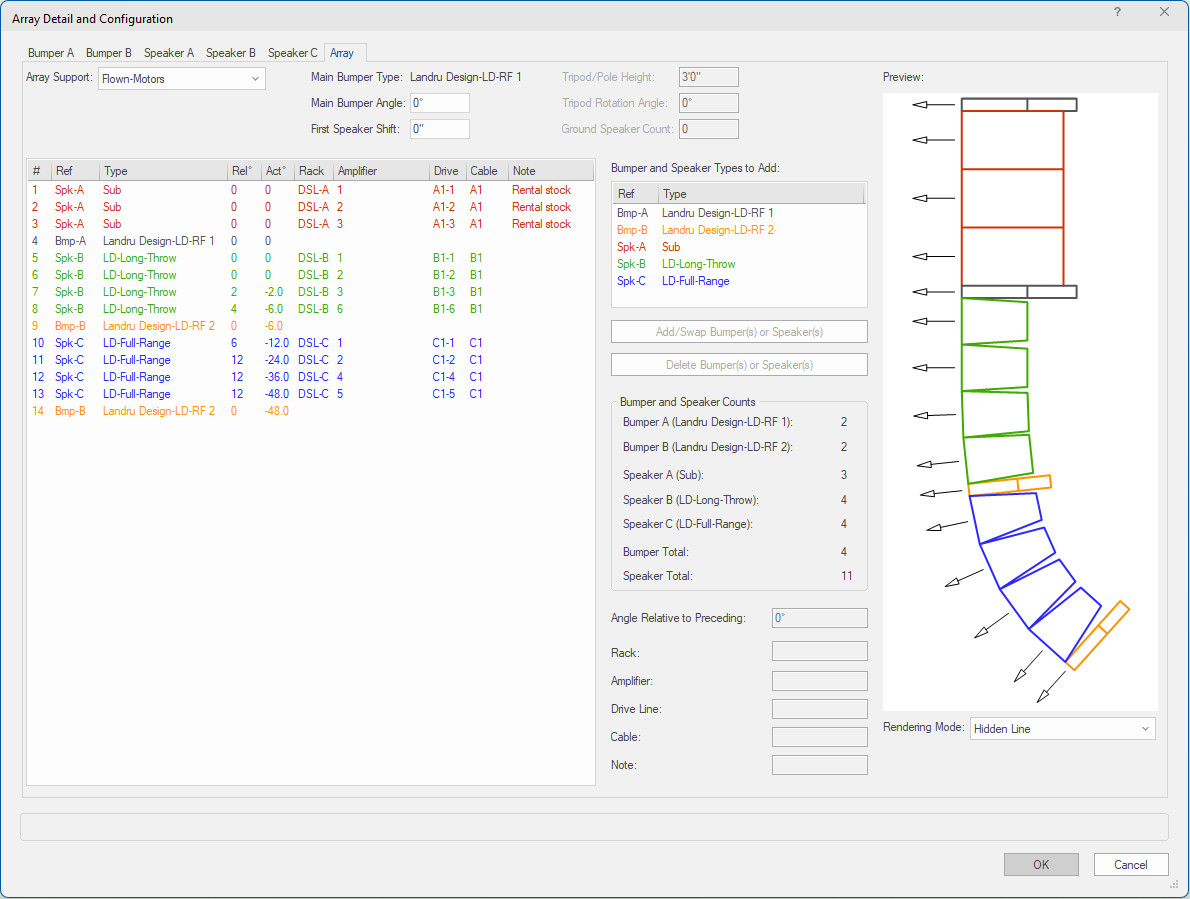Open the Bumper B tab
The image size is (1190, 899).
coord(109,53)
